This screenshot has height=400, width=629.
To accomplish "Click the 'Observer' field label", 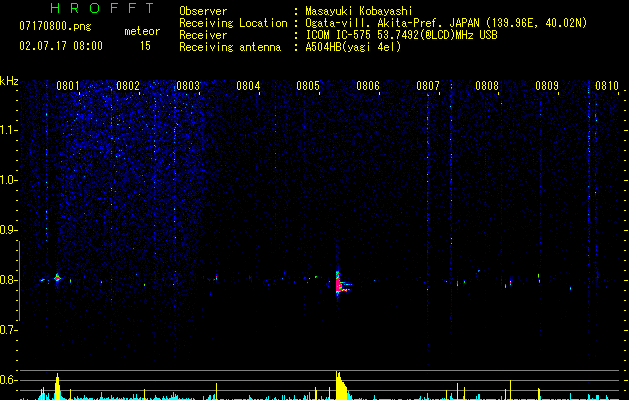I will click(x=203, y=11).
